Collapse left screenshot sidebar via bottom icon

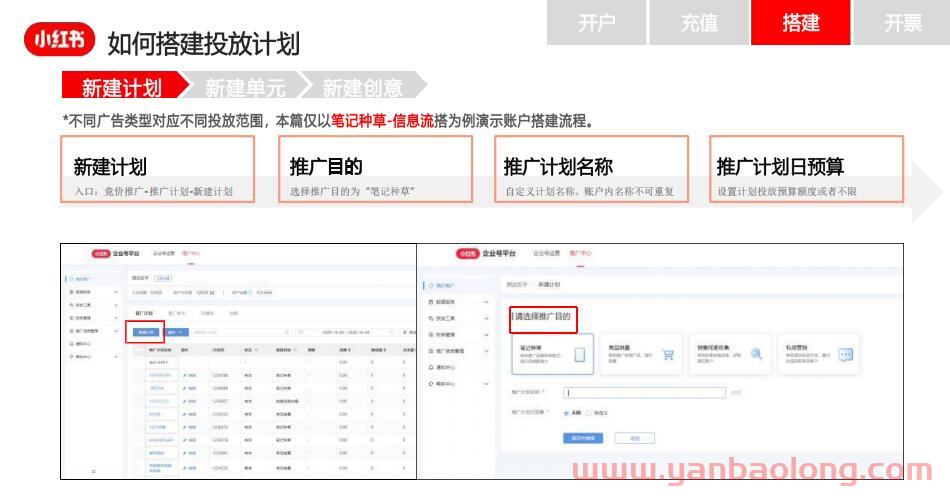click(93, 471)
